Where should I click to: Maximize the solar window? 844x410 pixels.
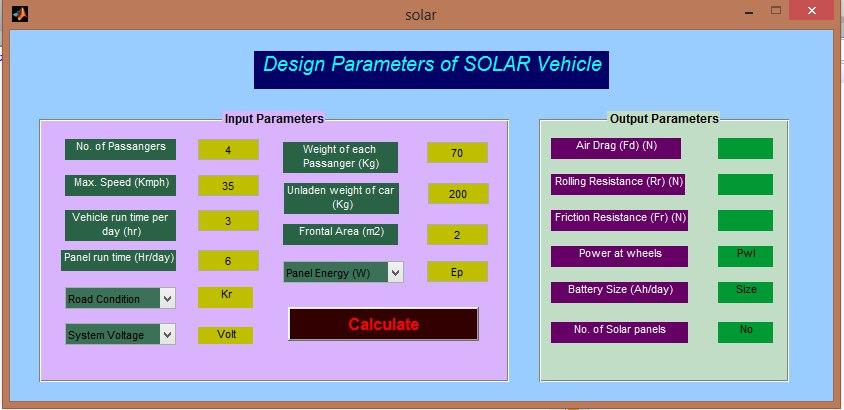[776, 10]
